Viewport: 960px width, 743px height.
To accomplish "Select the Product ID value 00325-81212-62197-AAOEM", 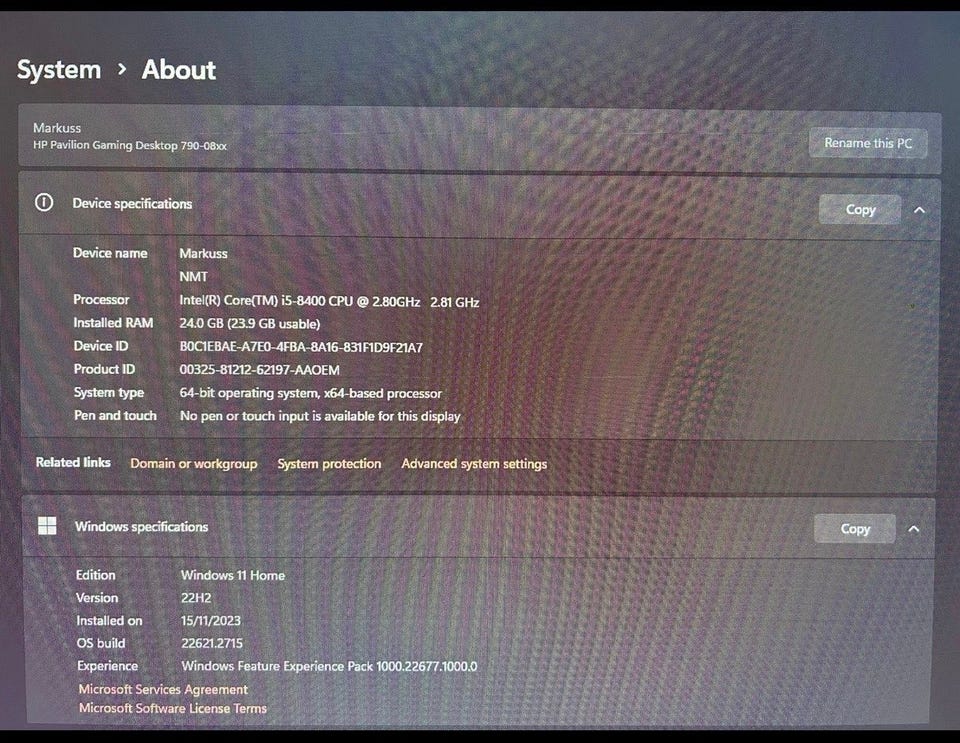I will (x=260, y=370).
